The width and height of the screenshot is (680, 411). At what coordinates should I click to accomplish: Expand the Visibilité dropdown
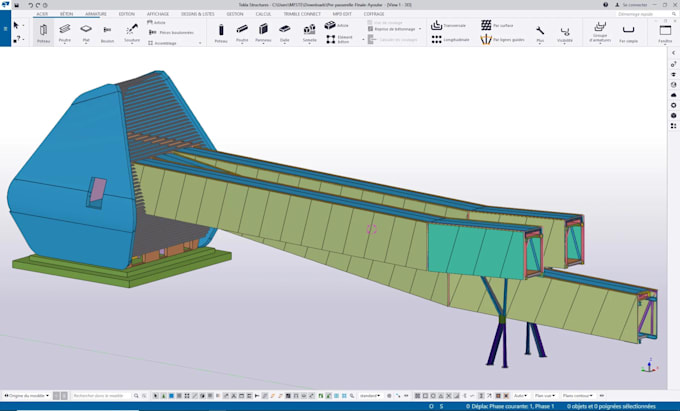pyautogui.click(x=565, y=33)
